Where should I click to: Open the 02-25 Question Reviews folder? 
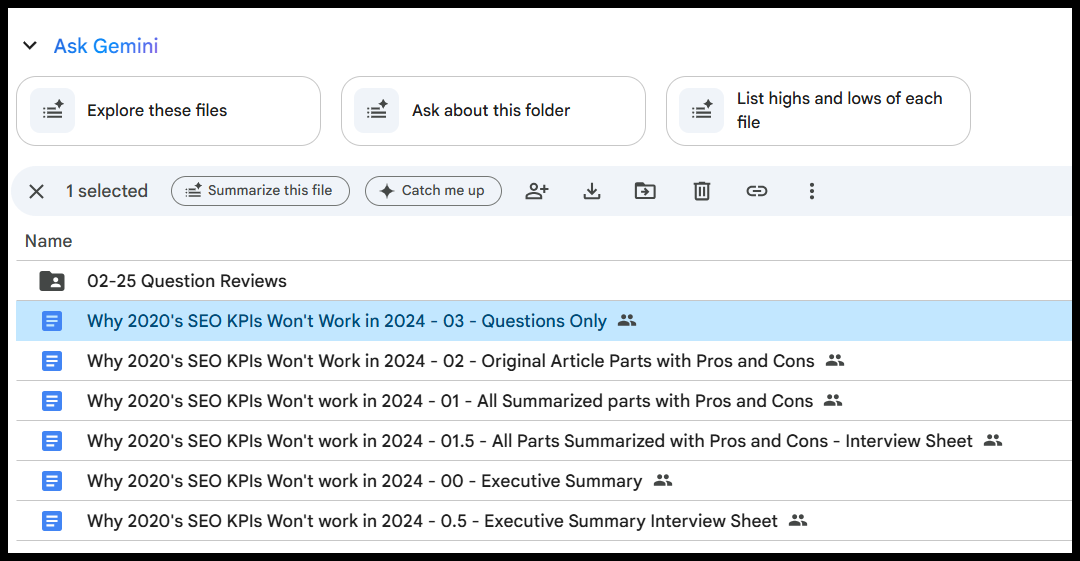click(x=187, y=281)
